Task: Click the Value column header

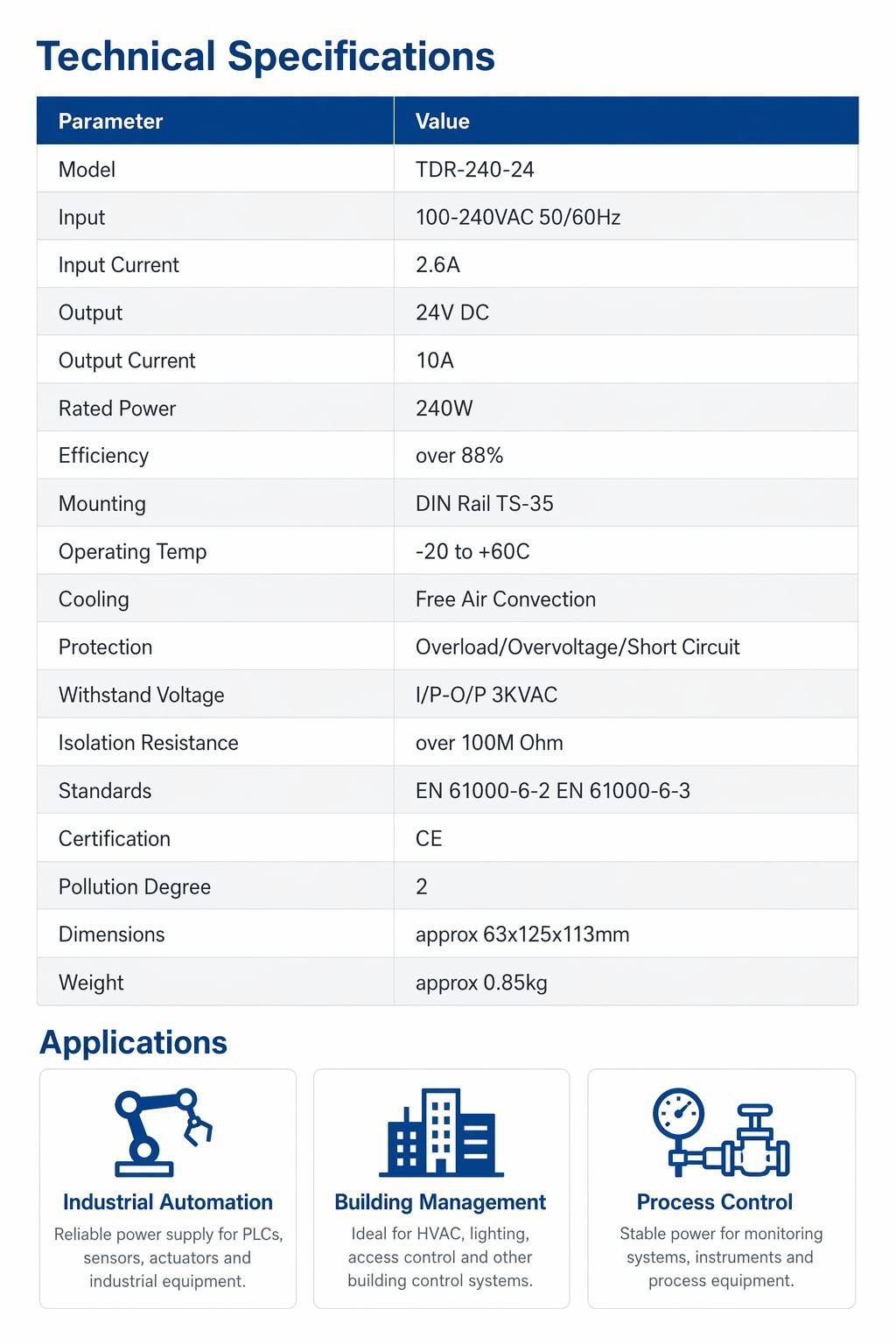Action: point(443,121)
